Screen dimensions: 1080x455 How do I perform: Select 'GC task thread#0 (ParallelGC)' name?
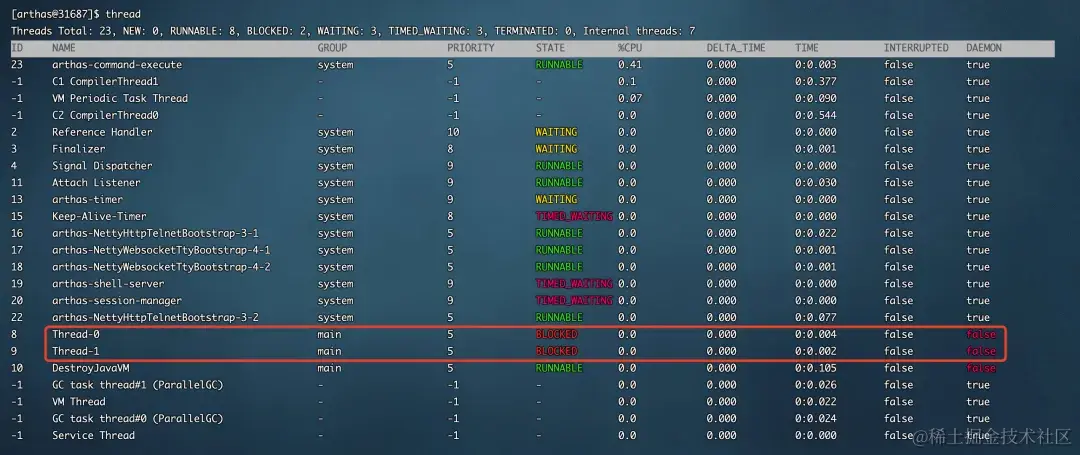[x=138, y=419]
